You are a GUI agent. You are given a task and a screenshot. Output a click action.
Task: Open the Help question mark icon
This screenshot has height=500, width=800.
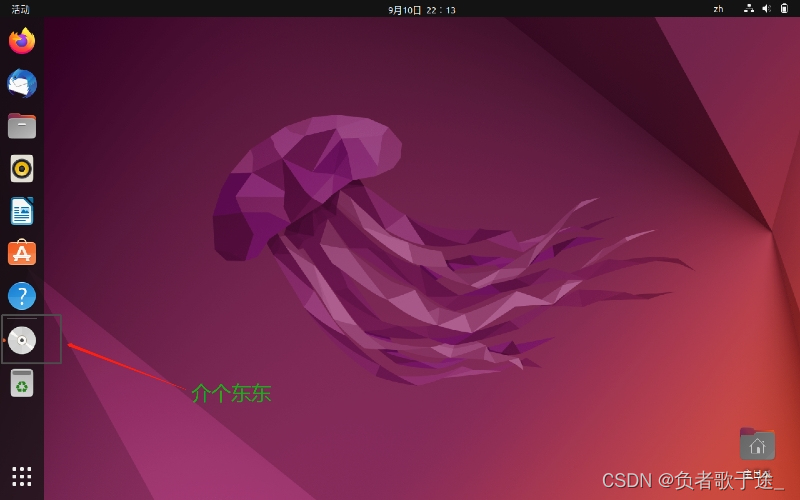pyautogui.click(x=22, y=296)
